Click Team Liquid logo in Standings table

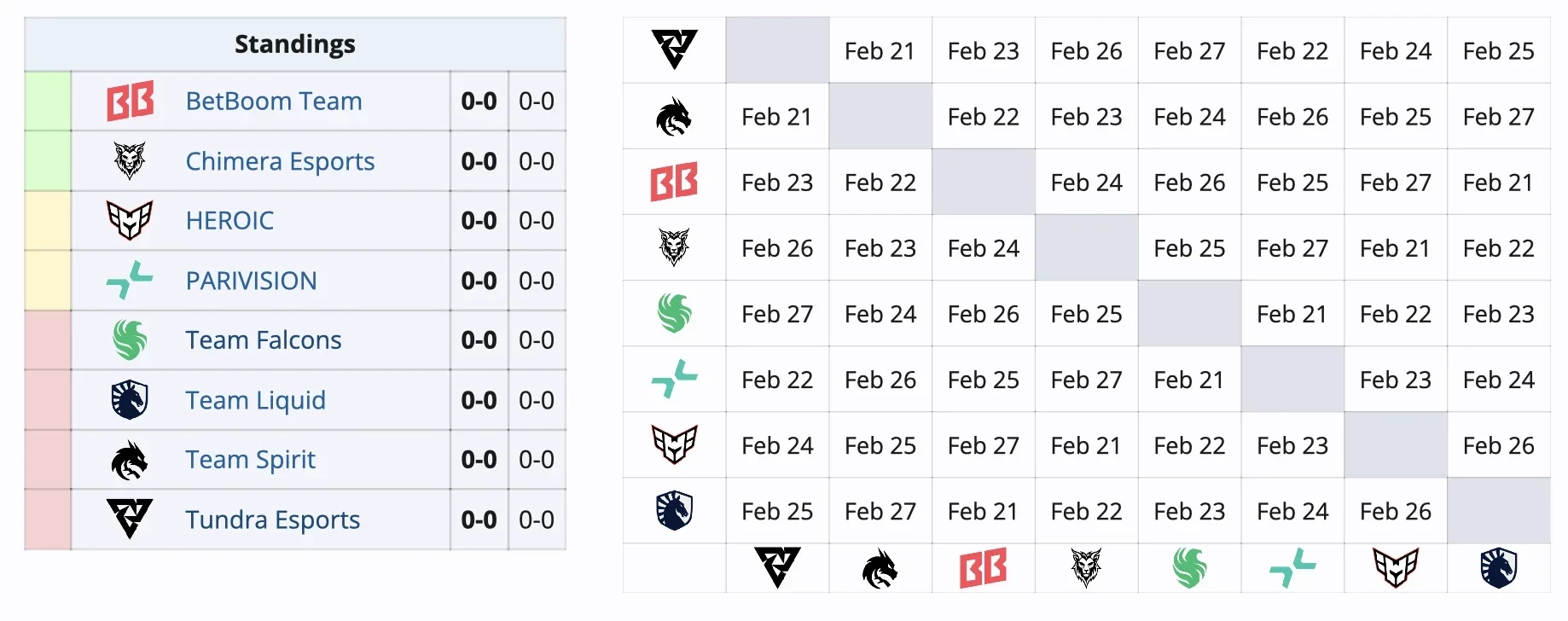click(130, 399)
